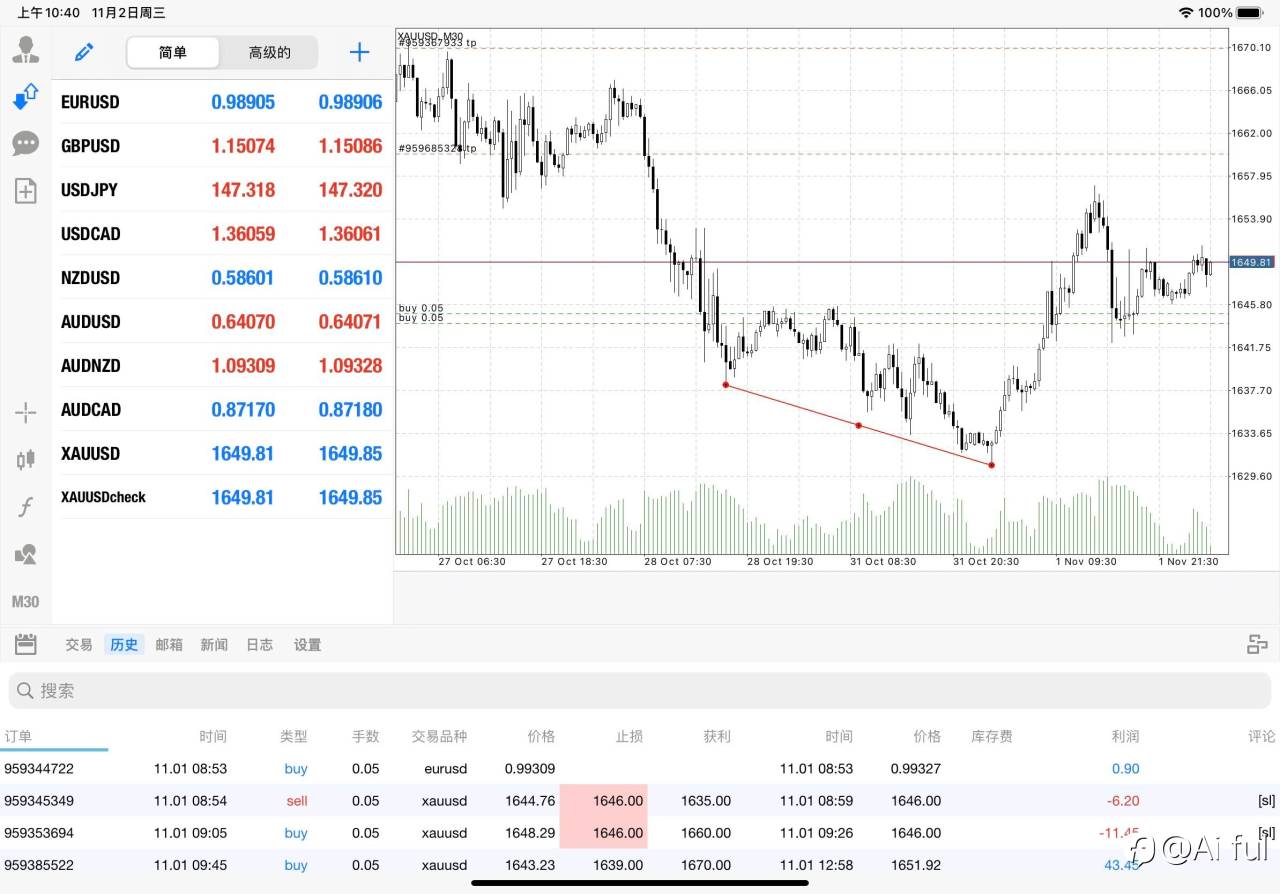This screenshot has width=1280, height=894.
Task: Open the chat messages icon
Action: pyautogui.click(x=25, y=144)
